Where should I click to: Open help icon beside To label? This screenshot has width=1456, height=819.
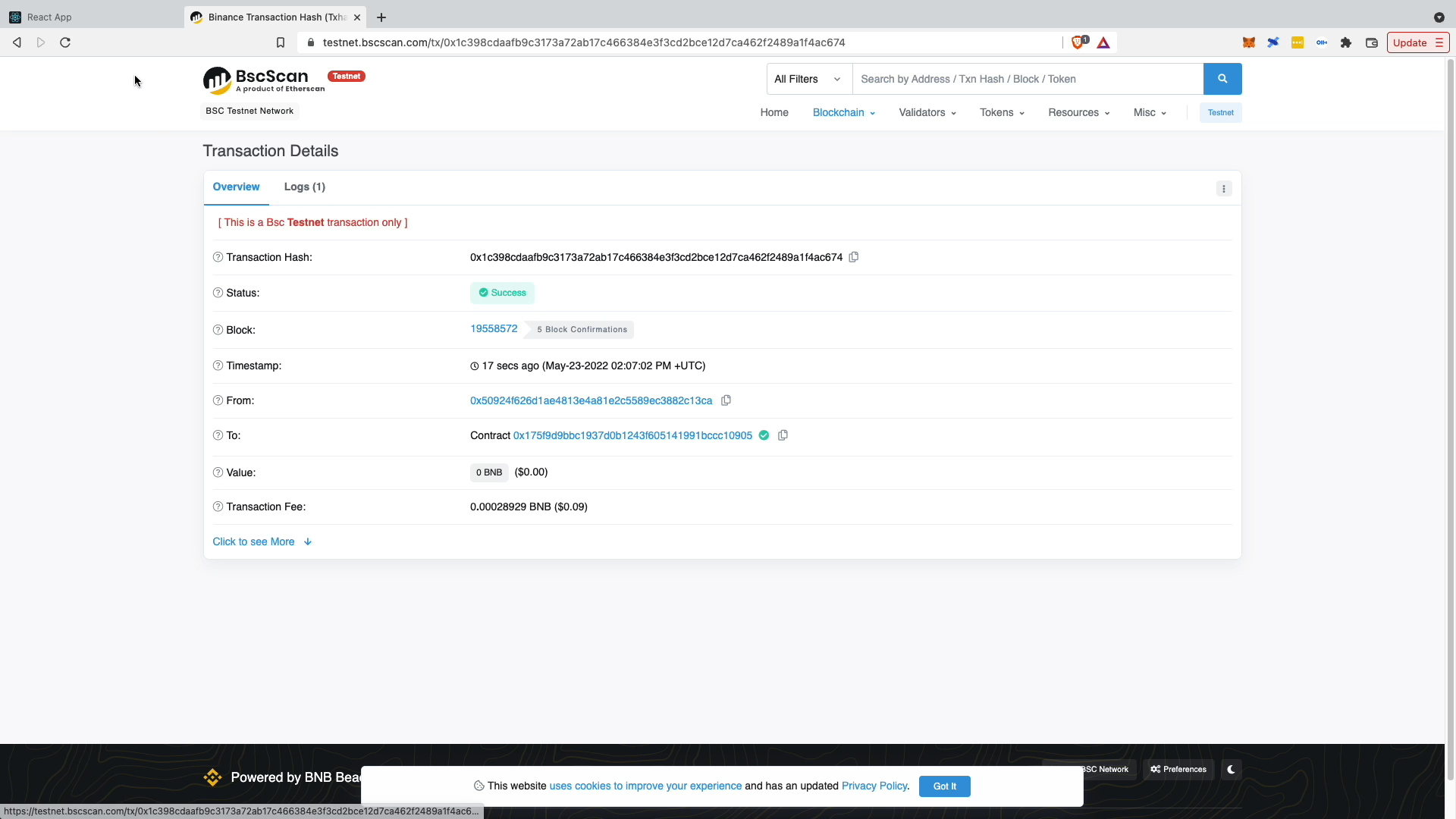(218, 435)
